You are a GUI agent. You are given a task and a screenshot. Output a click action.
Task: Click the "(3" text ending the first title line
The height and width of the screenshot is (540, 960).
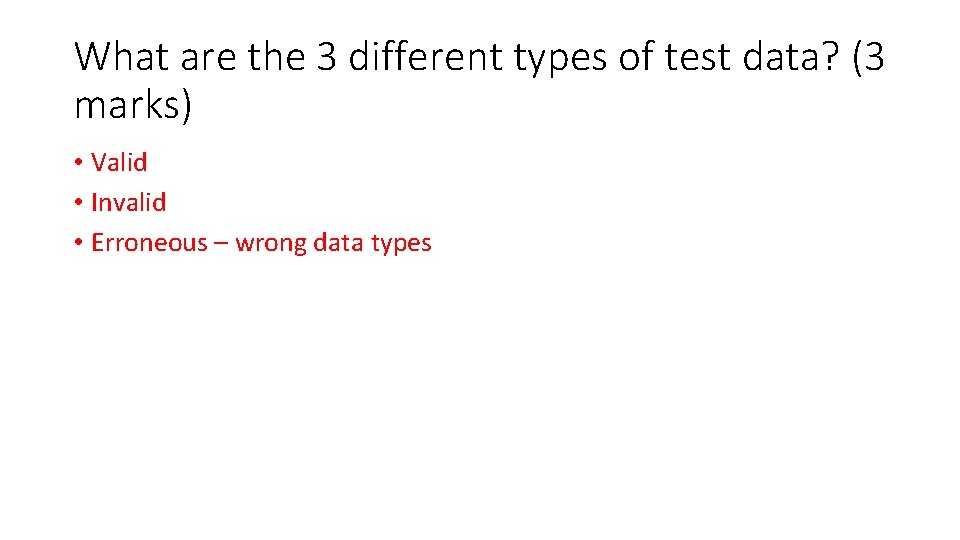point(868,57)
